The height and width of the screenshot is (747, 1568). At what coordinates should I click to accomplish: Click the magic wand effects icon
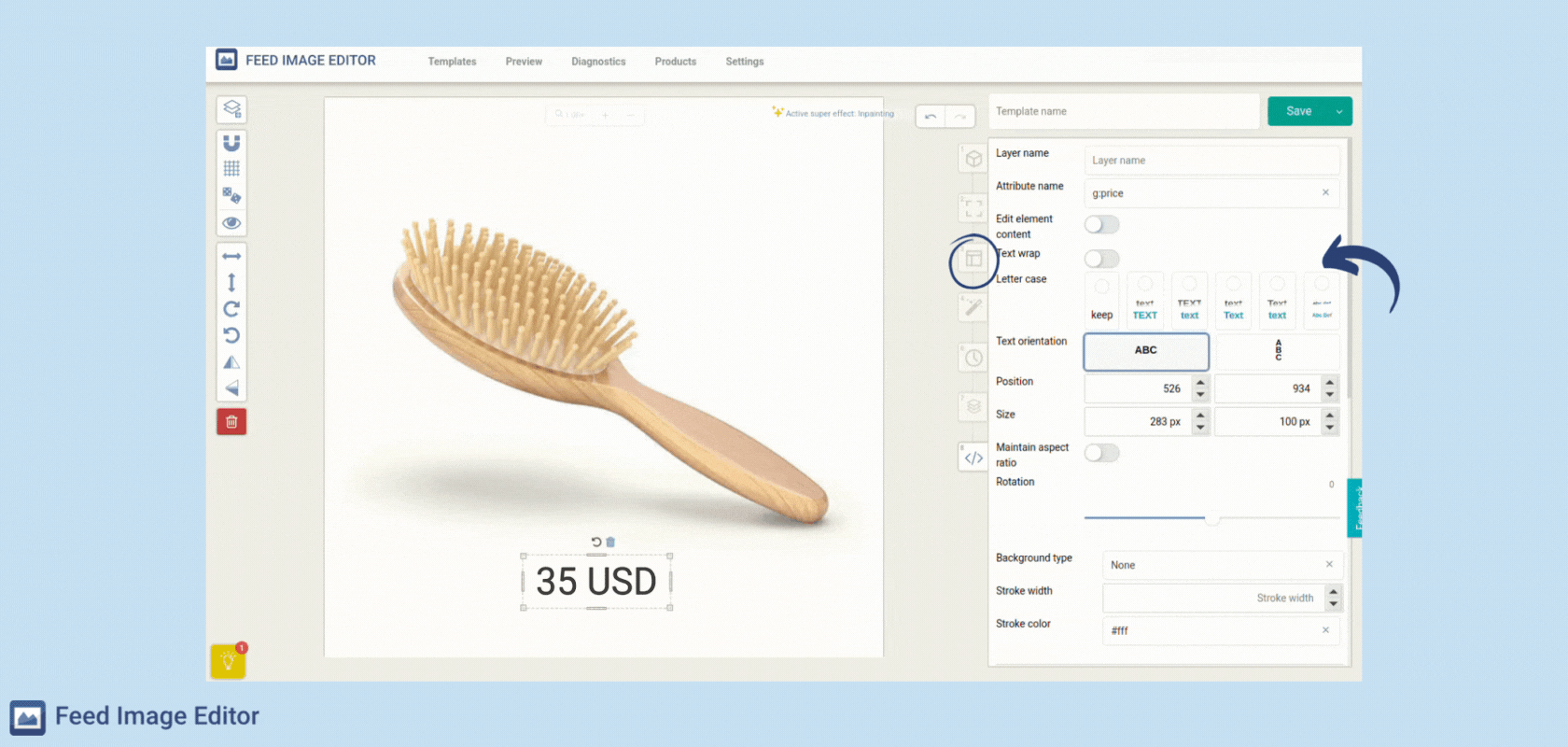(x=973, y=306)
